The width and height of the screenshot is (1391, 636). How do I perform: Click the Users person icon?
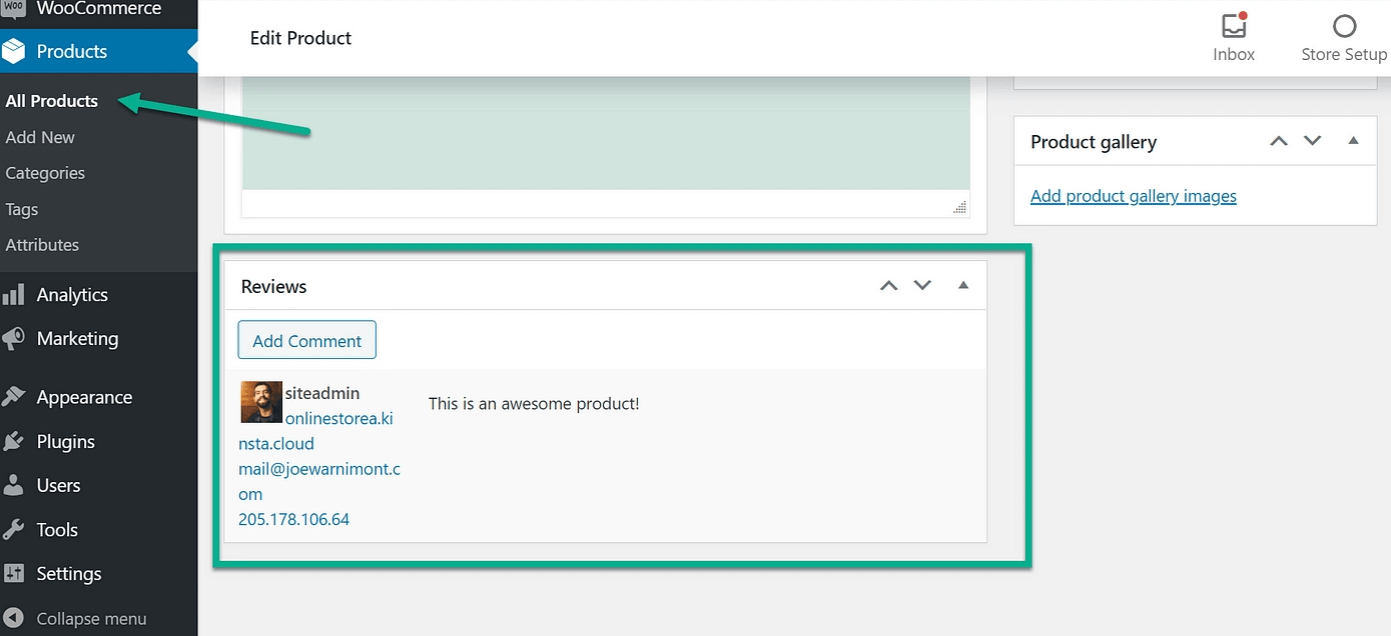pos(14,485)
